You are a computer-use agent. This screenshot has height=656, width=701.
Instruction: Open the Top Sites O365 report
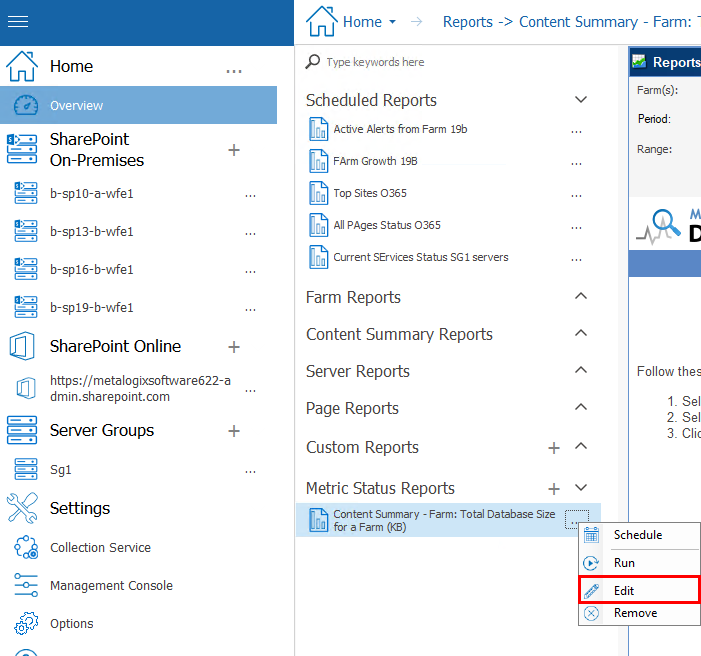pyautogui.click(x=370, y=193)
